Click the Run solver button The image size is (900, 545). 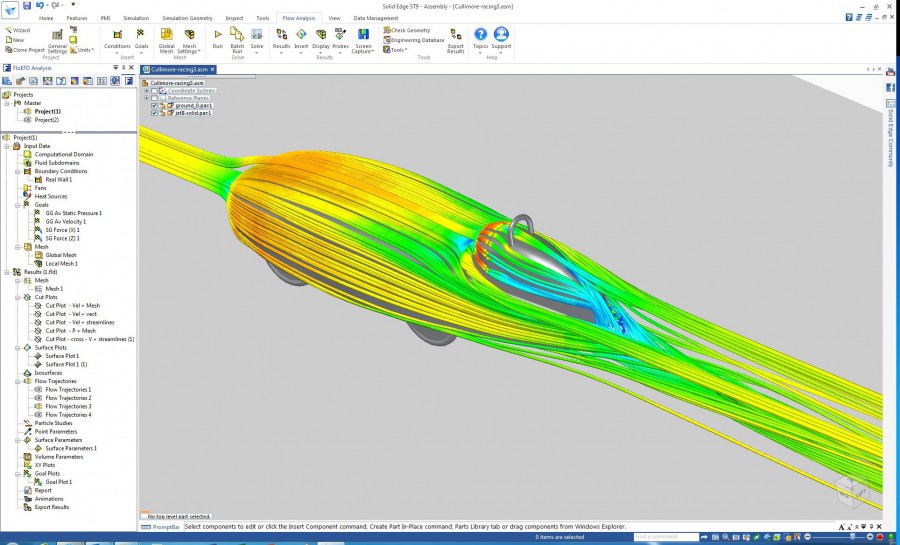218,39
